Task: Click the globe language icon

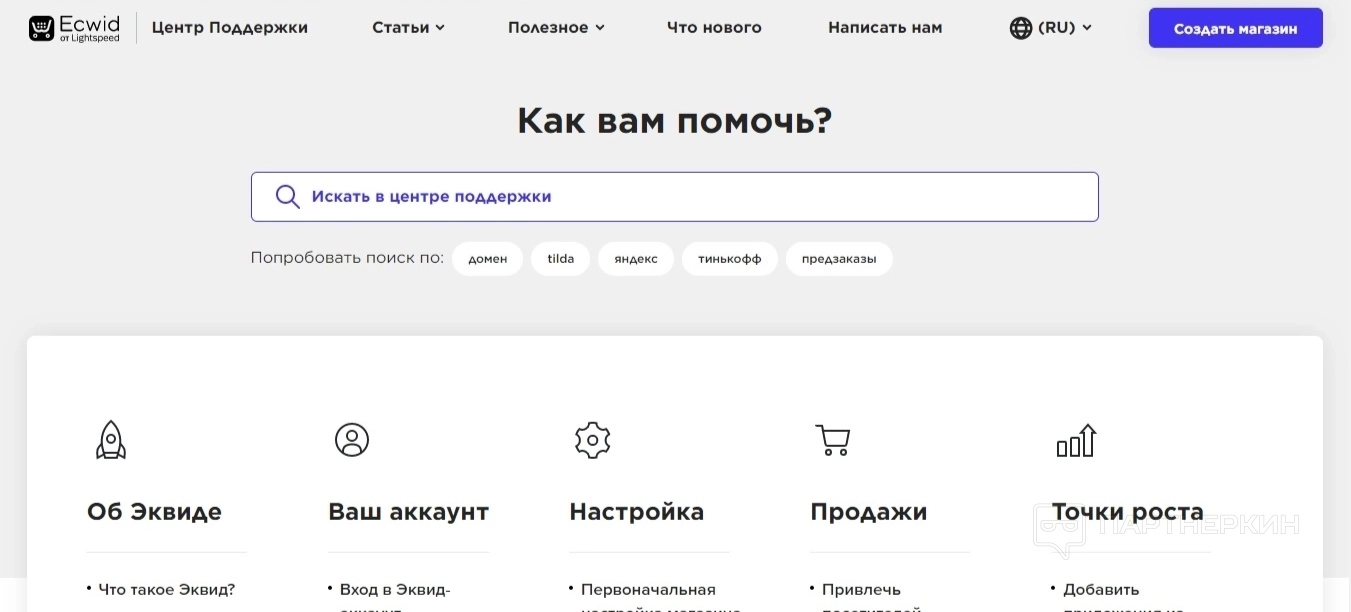Action: tap(1021, 28)
